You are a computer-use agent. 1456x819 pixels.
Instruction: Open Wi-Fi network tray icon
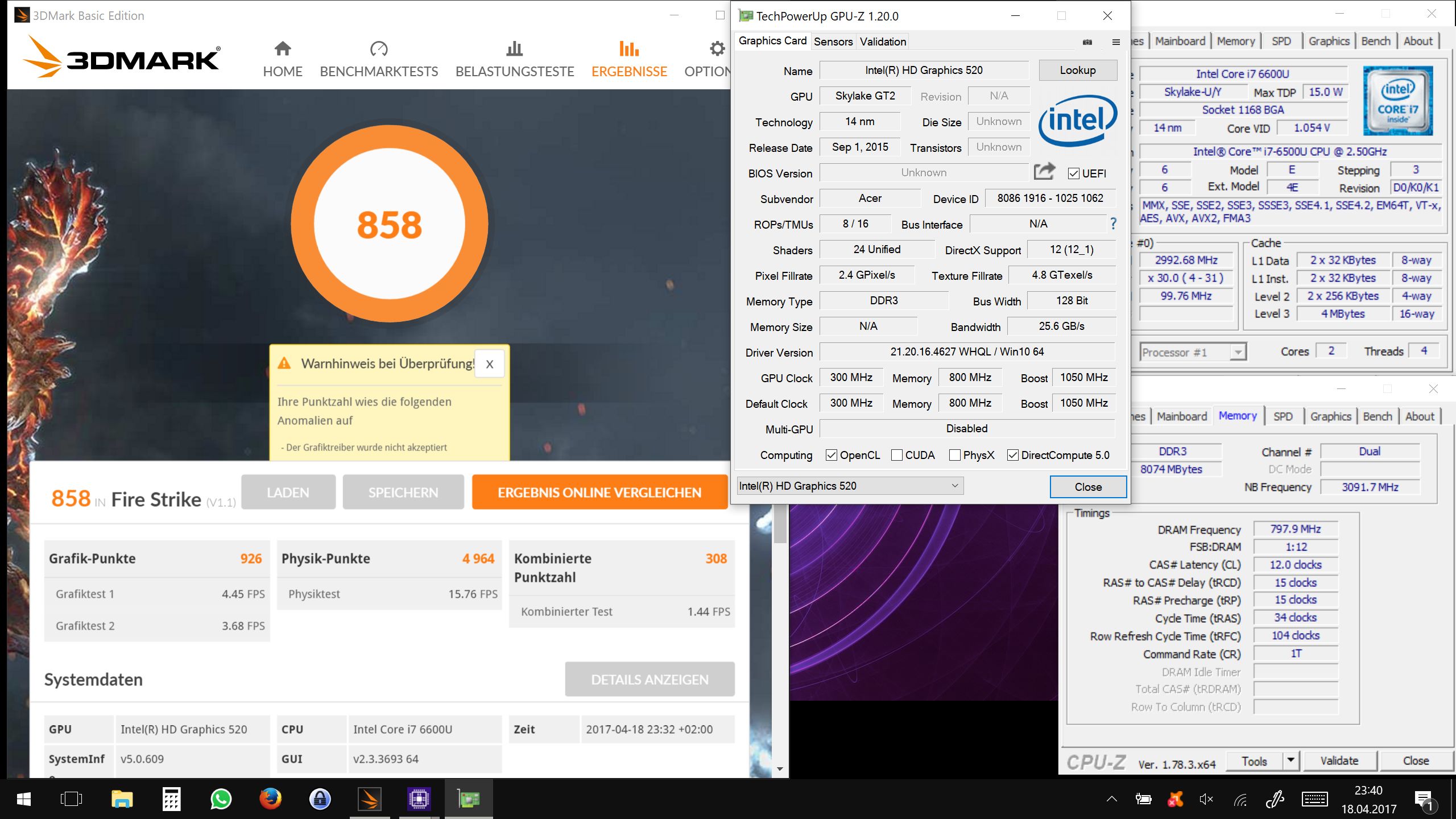[1240, 800]
